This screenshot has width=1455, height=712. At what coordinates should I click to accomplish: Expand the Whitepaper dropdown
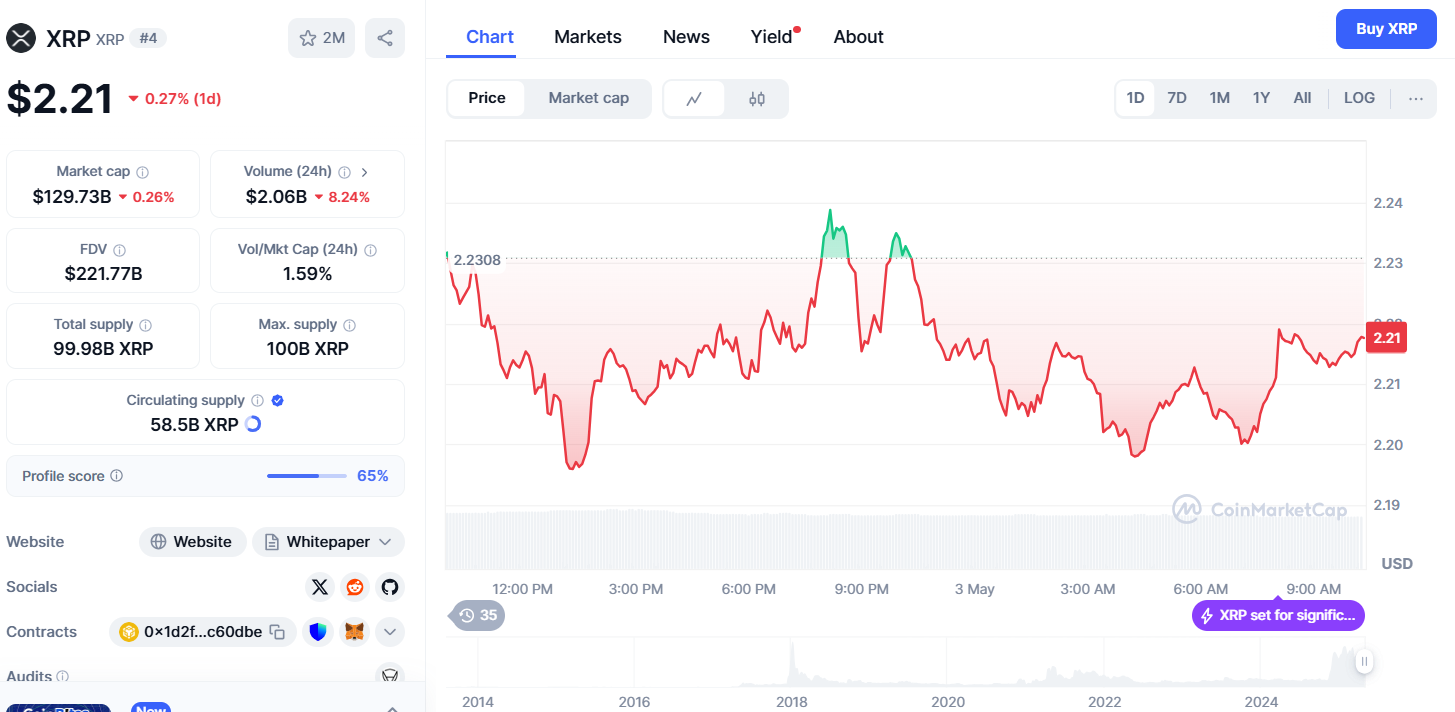386,542
